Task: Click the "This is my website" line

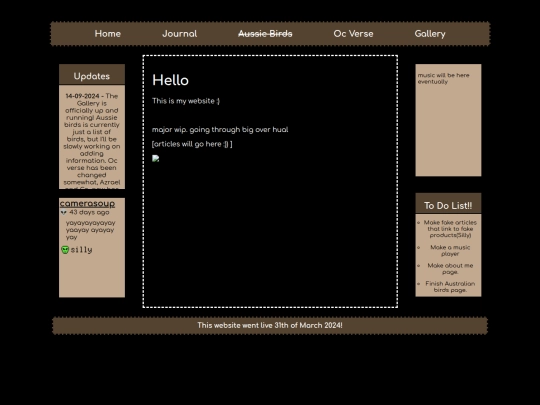Action: pos(186,101)
